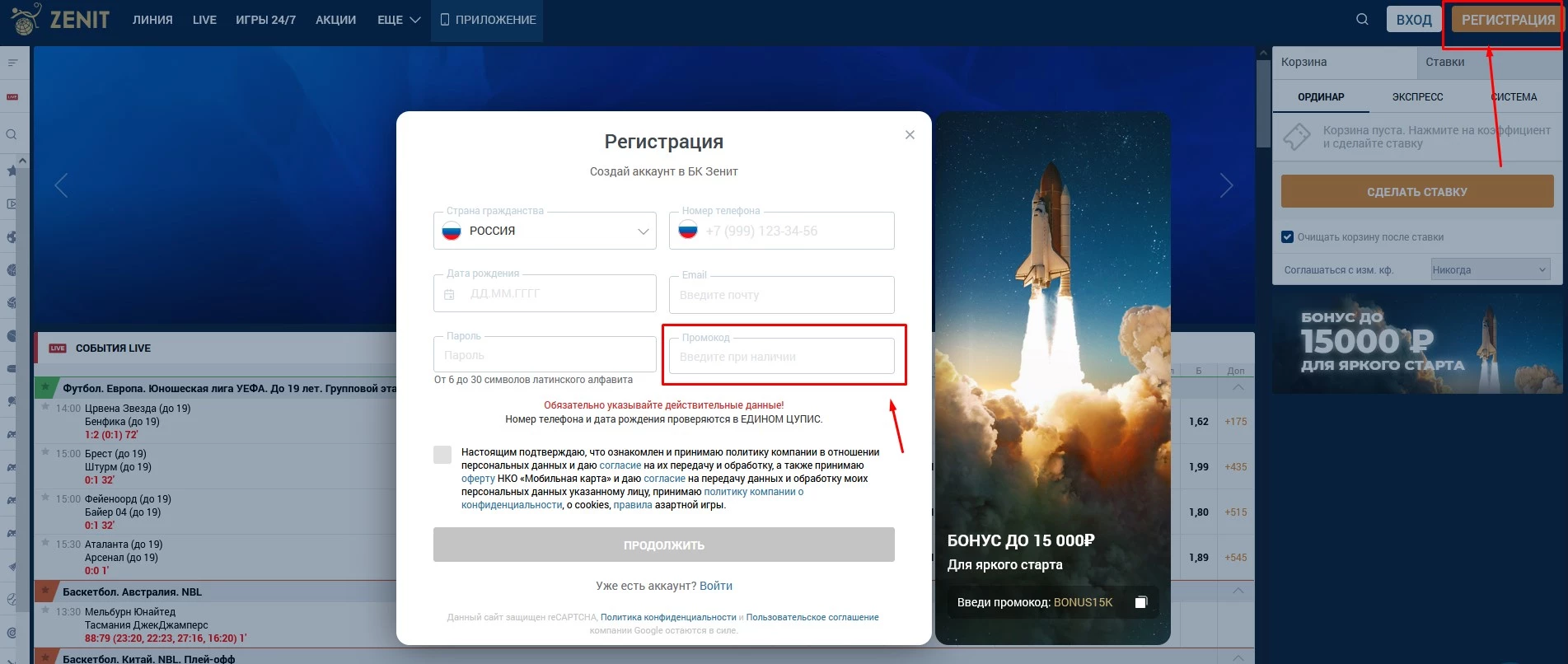Screen dimensions: 1568x664
Task: Toggle Очищать корзину после ставки checkbox
Action: (x=1288, y=237)
